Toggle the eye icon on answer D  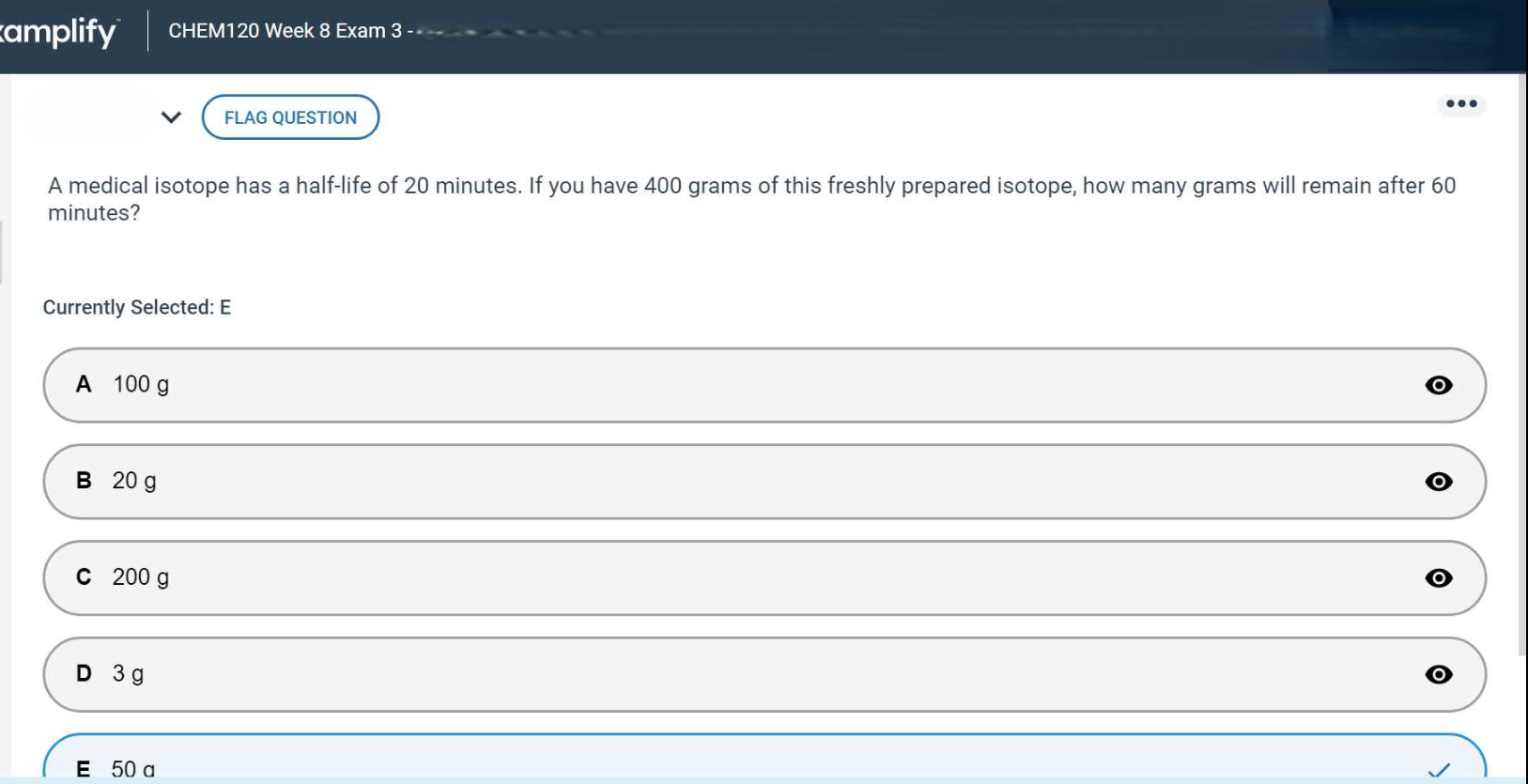point(1438,674)
